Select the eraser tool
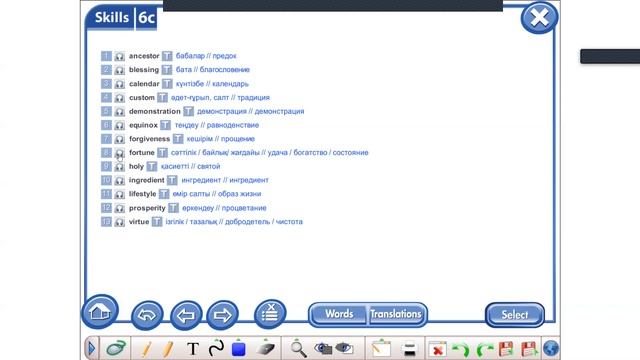The width and height of the screenshot is (640, 360). pos(265,348)
